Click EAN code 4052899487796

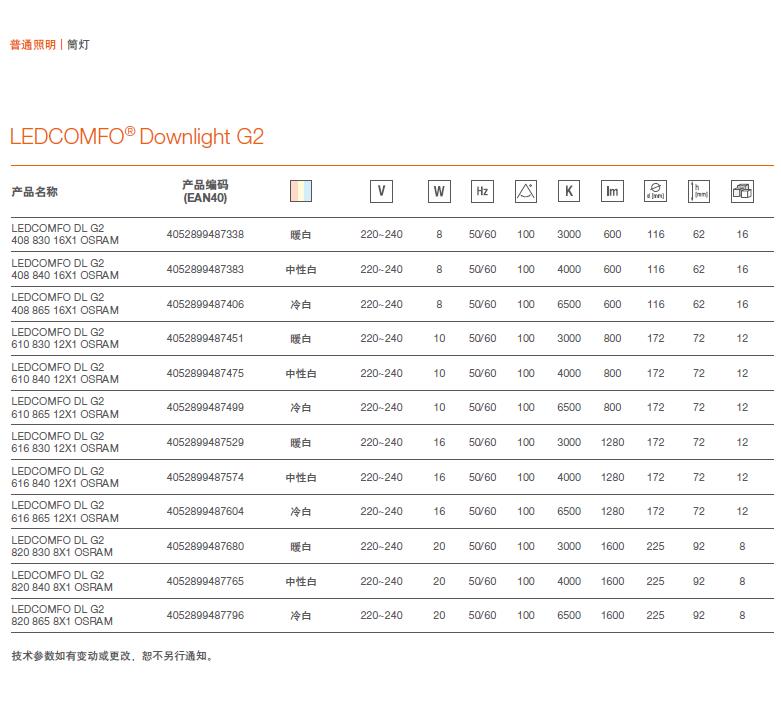click(x=205, y=615)
